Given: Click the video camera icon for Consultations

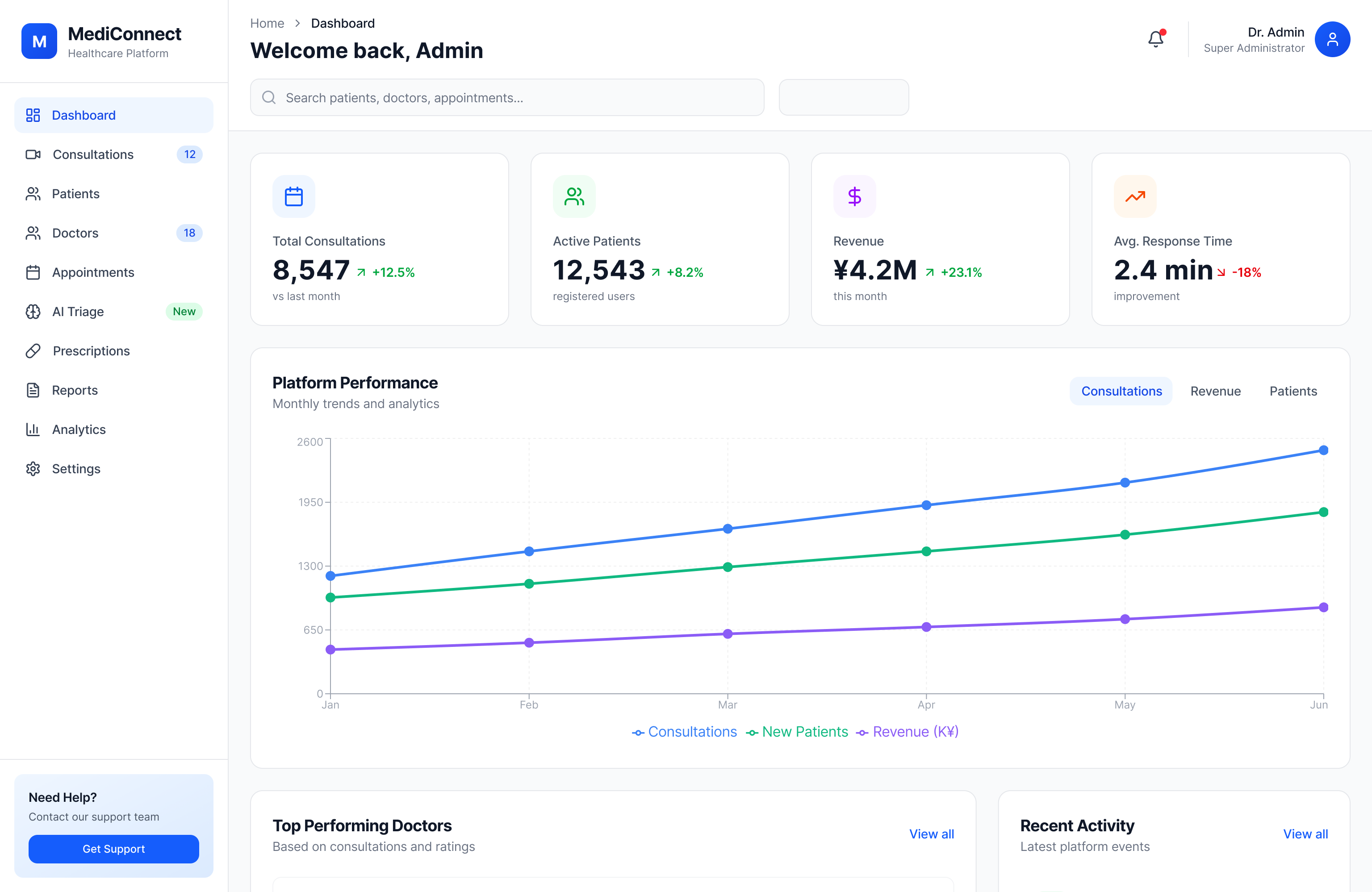Looking at the screenshot, I should pyautogui.click(x=33, y=154).
